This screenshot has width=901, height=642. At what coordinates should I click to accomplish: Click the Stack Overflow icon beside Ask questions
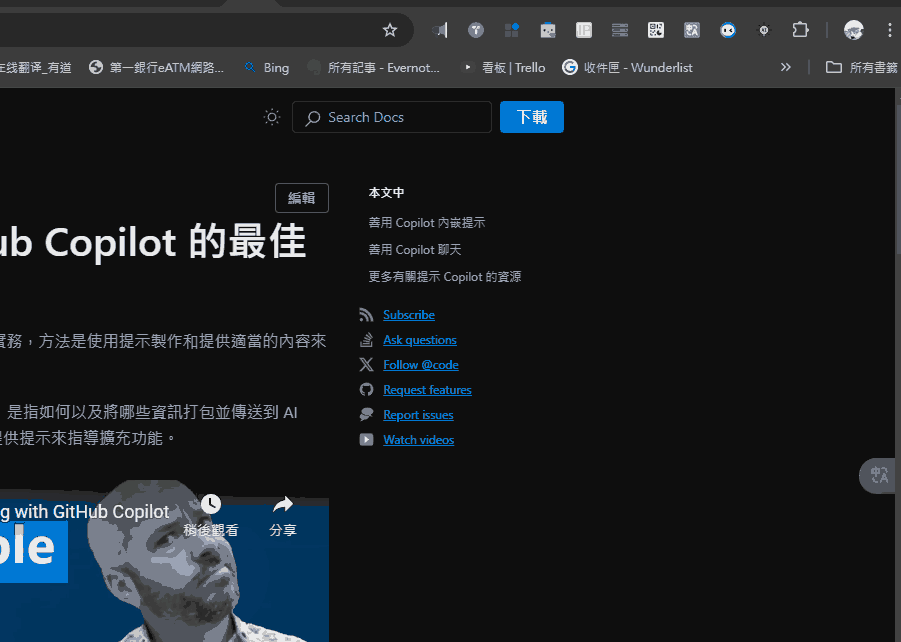(366, 340)
